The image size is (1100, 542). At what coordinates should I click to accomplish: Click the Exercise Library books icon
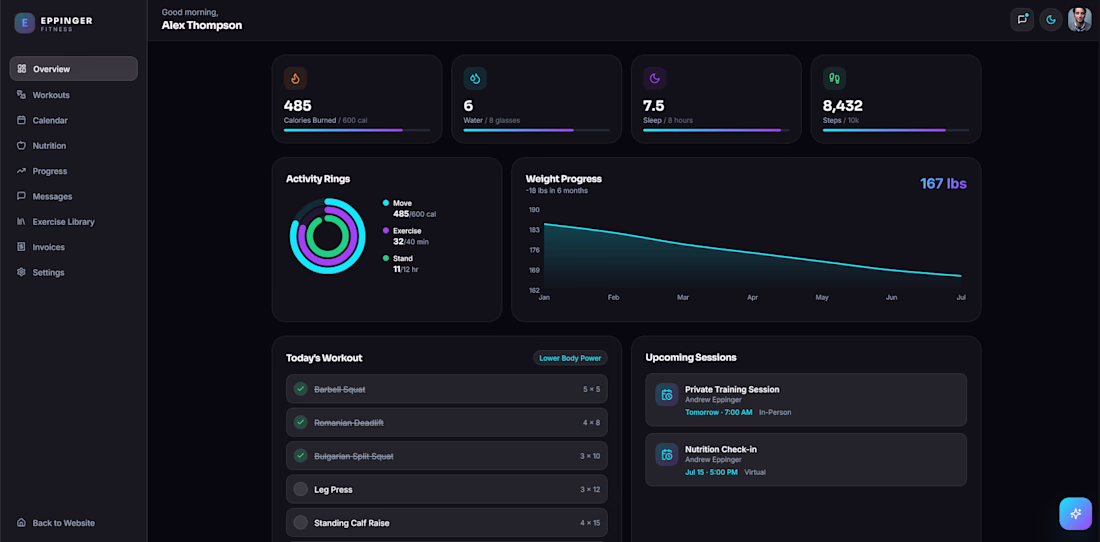coord(22,222)
